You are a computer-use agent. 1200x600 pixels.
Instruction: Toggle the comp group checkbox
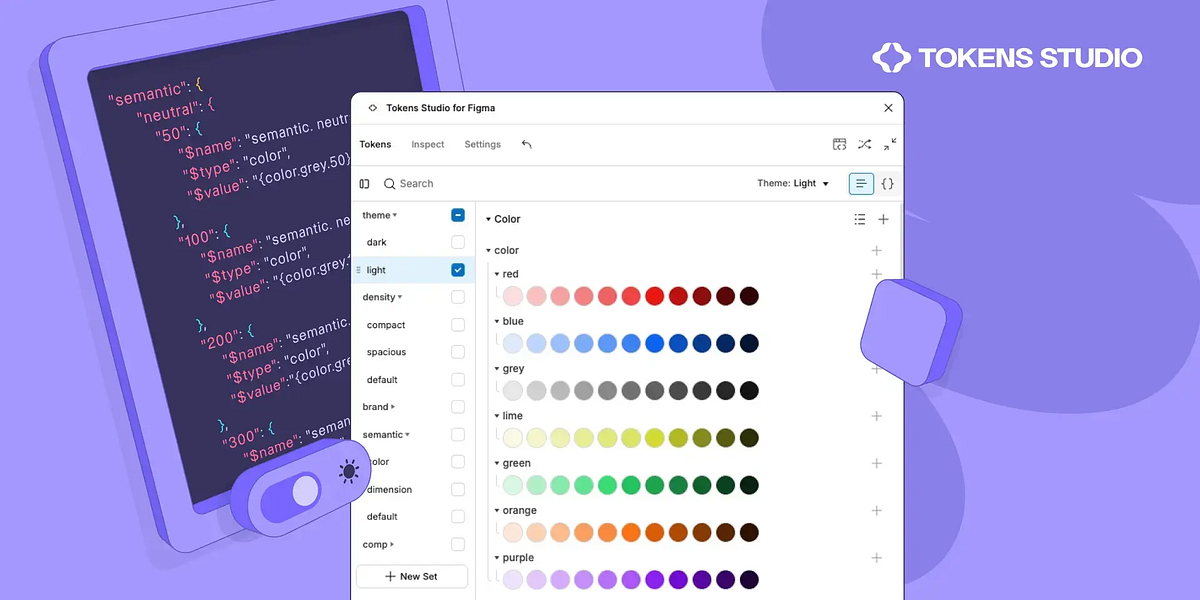[x=458, y=545]
